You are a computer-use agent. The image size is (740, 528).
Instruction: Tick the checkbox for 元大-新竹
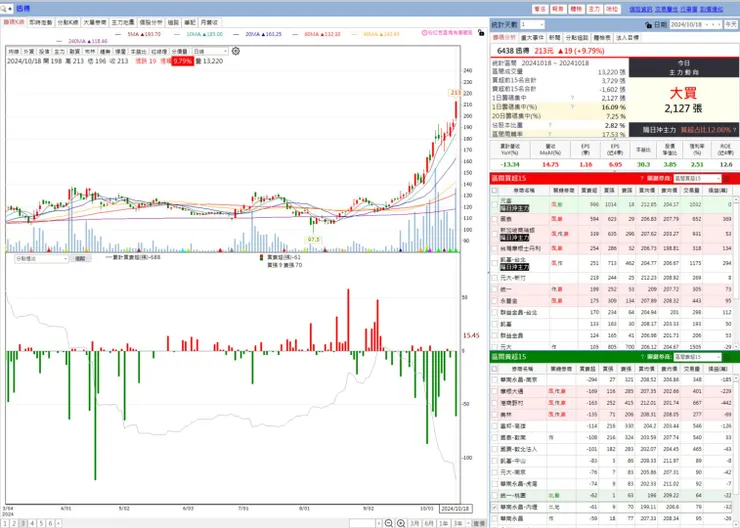pyautogui.click(x=495, y=278)
